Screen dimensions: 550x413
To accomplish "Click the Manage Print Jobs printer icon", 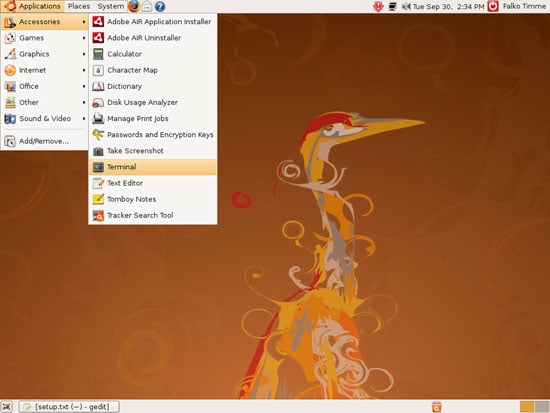I will pyautogui.click(x=98, y=119).
